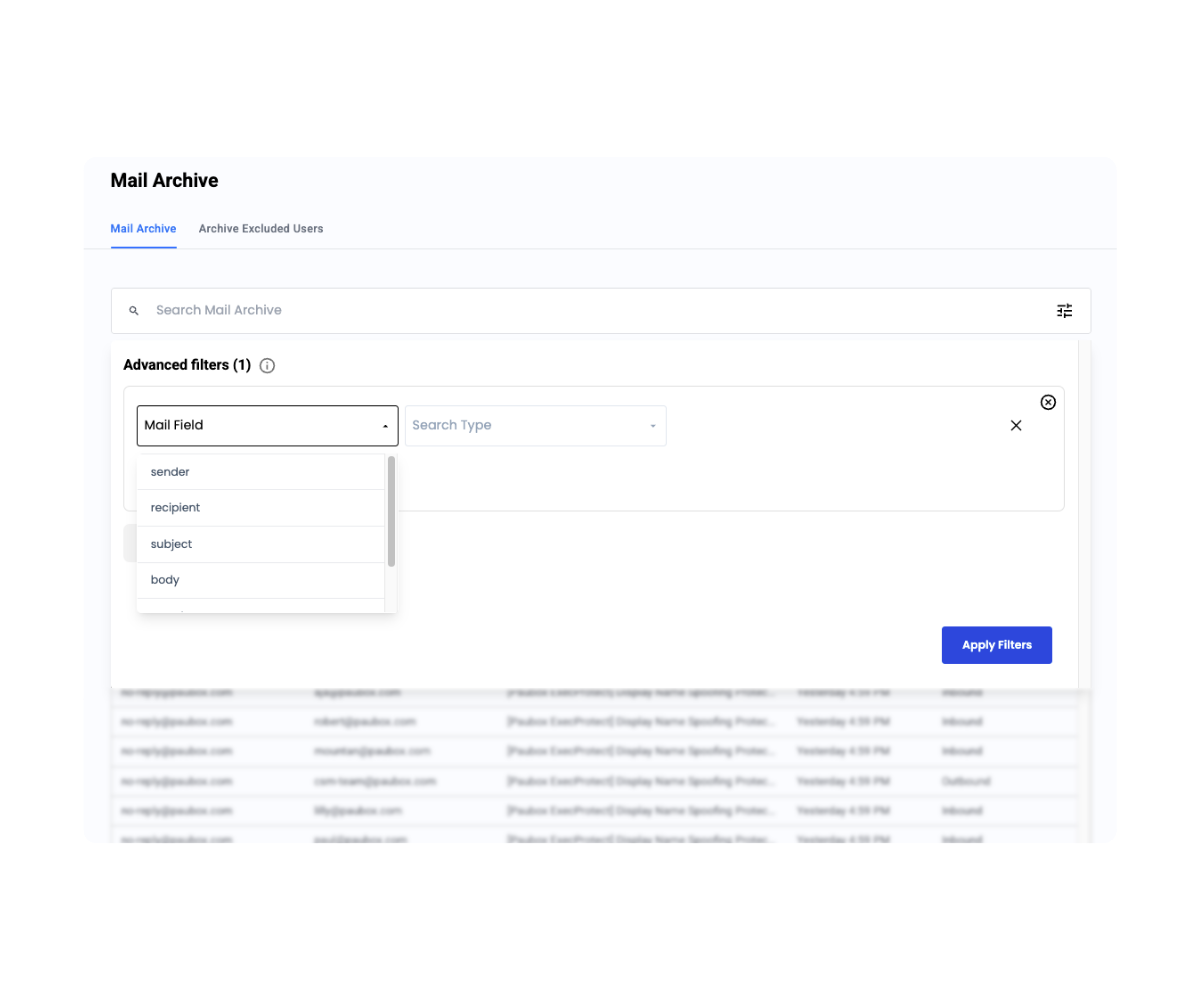Expand the Search Type dropdown arrow
Viewport: 1200px width, 1000px height.
652,426
